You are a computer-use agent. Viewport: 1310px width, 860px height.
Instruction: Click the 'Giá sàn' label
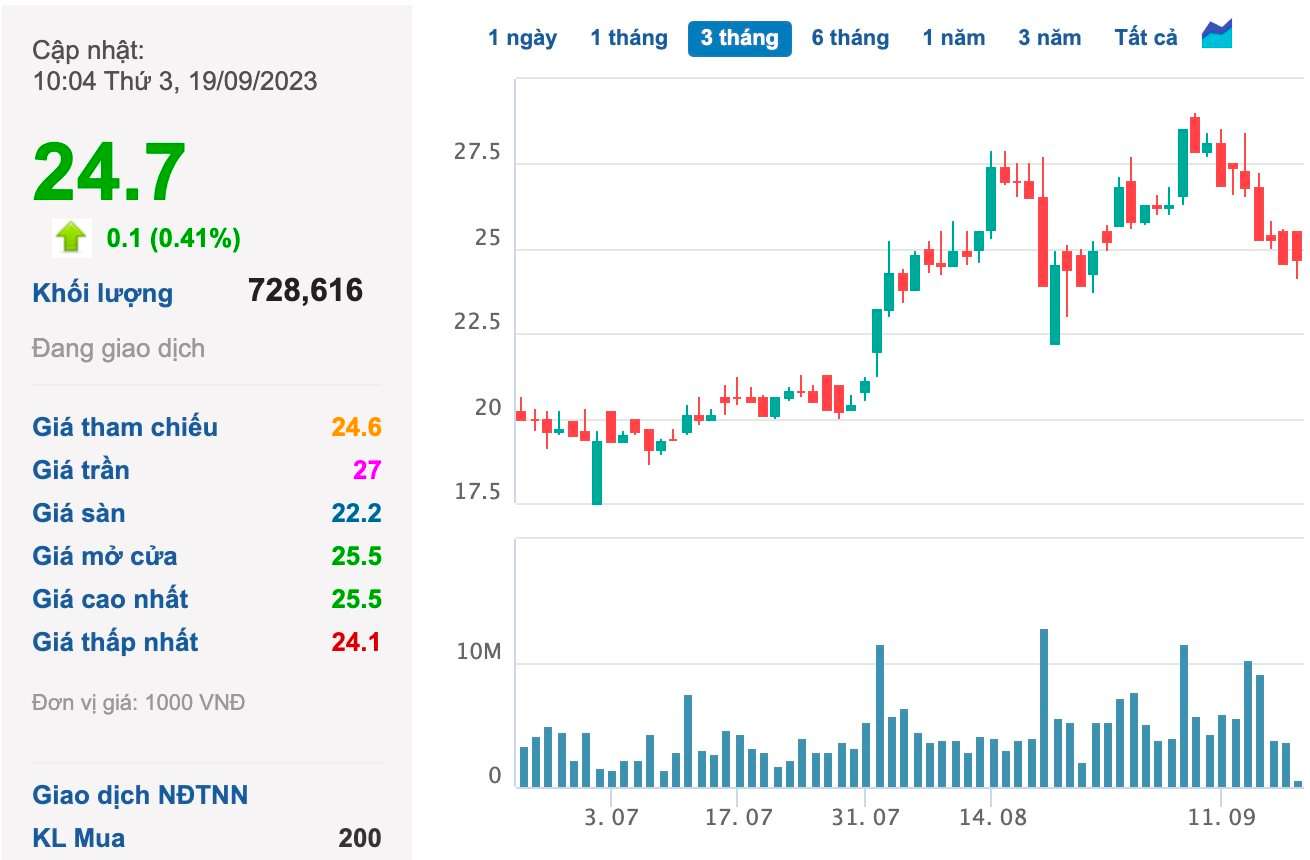79,513
